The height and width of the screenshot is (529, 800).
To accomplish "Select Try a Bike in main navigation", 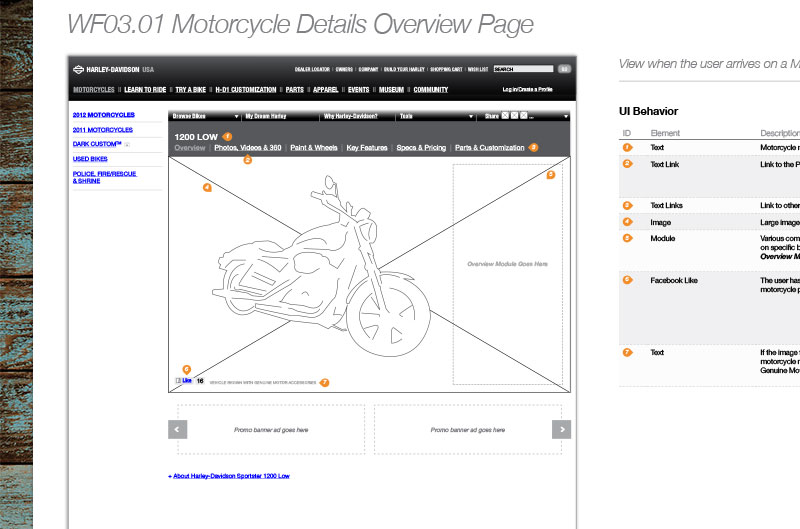I will tap(191, 90).
